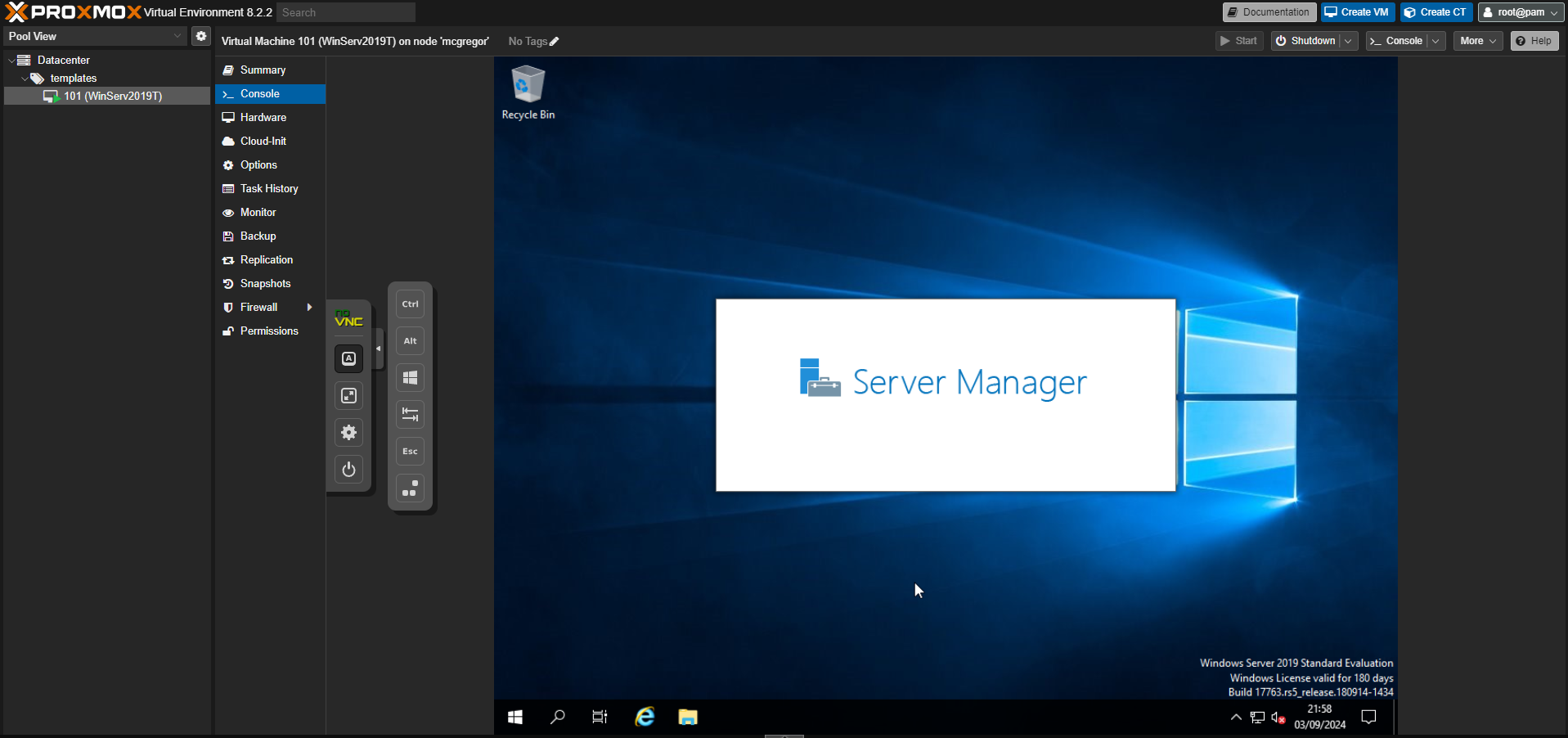Show hidden tray icons chevron
The image size is (1568, 738).
[1236, 718]
